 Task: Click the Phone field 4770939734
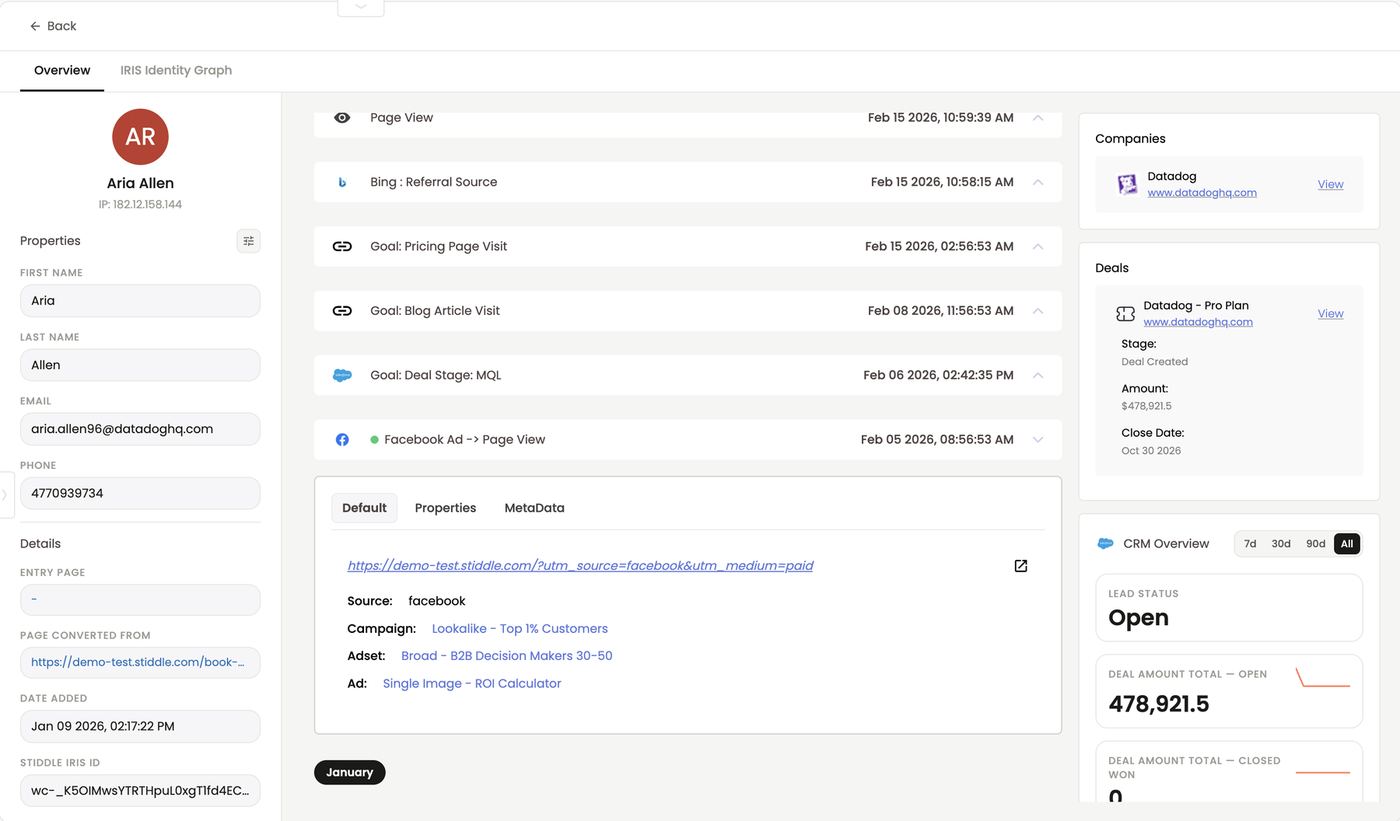coord(140,493)
